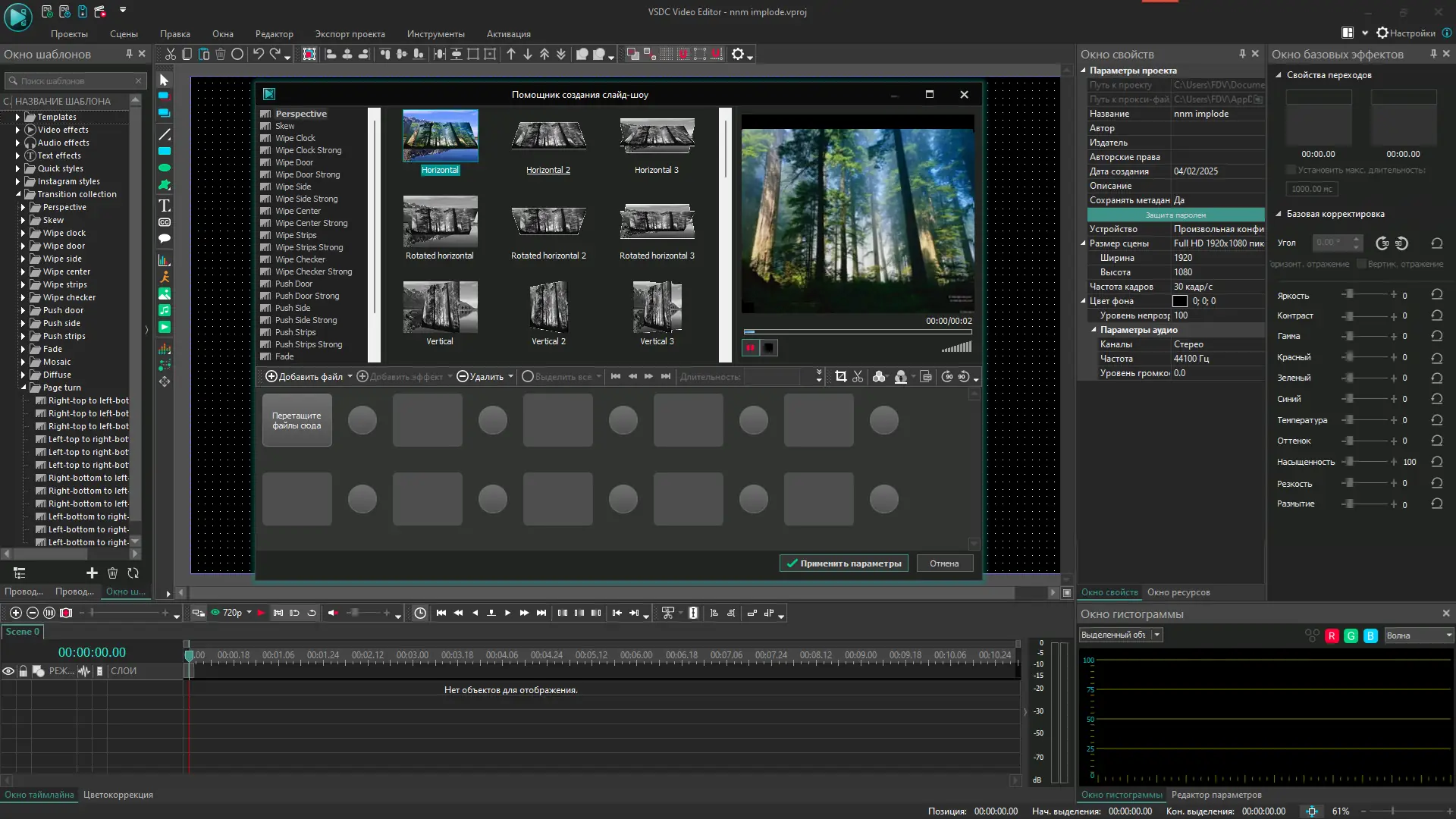Adjust the Яркость brightness slider

click(x=1349, y=294)
